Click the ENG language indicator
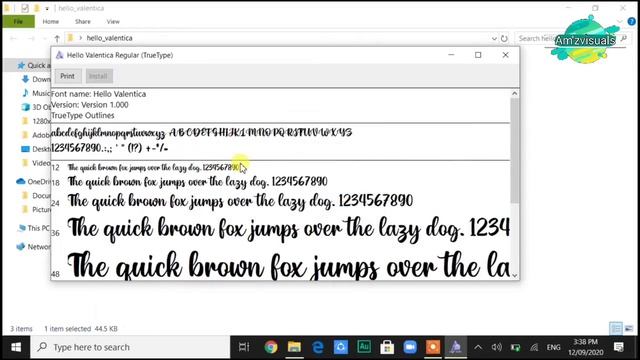The width and height of the screenshot is (640, 360). coord(553,347)
